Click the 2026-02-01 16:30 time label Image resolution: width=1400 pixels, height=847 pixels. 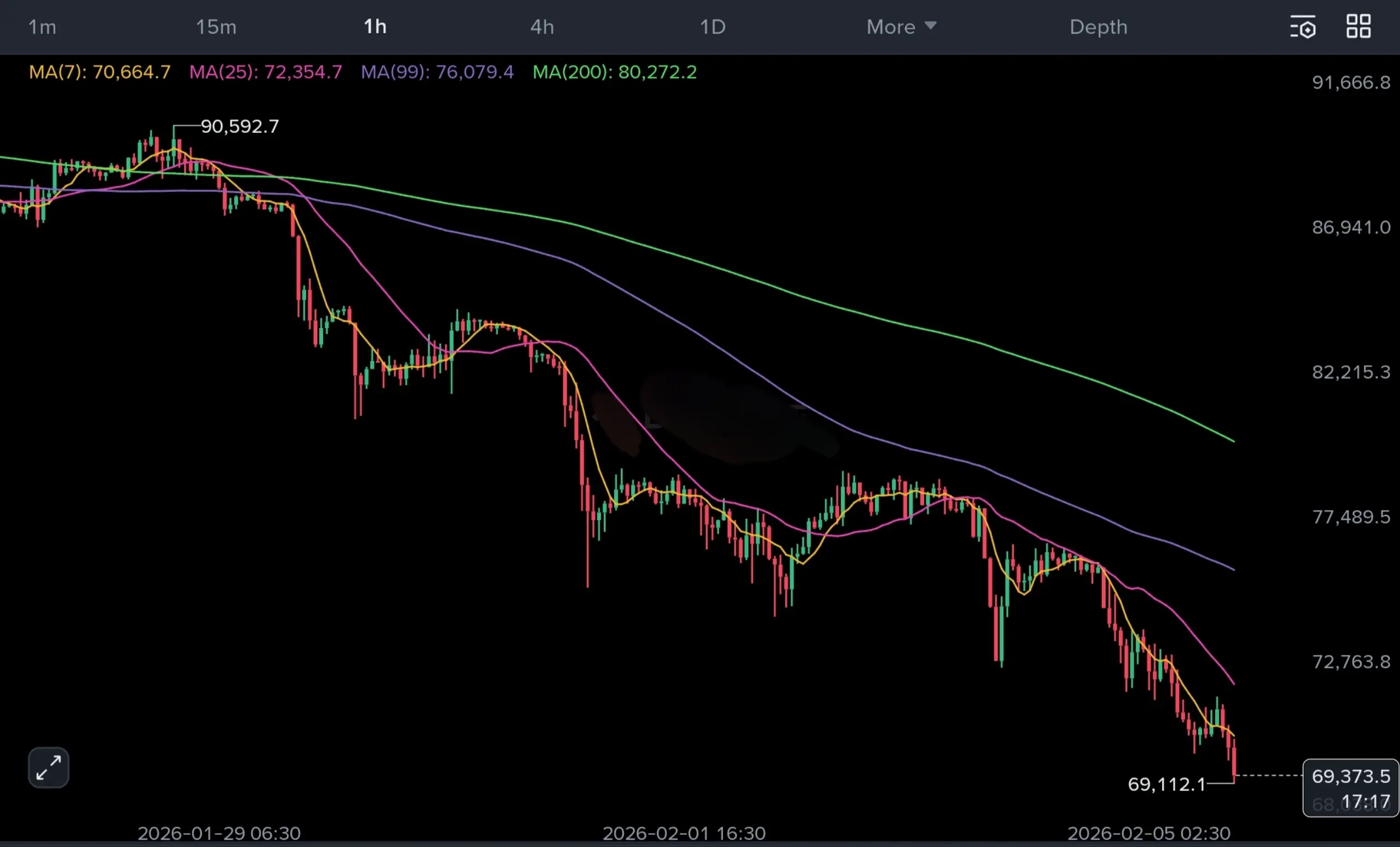(x=684, y=833)
